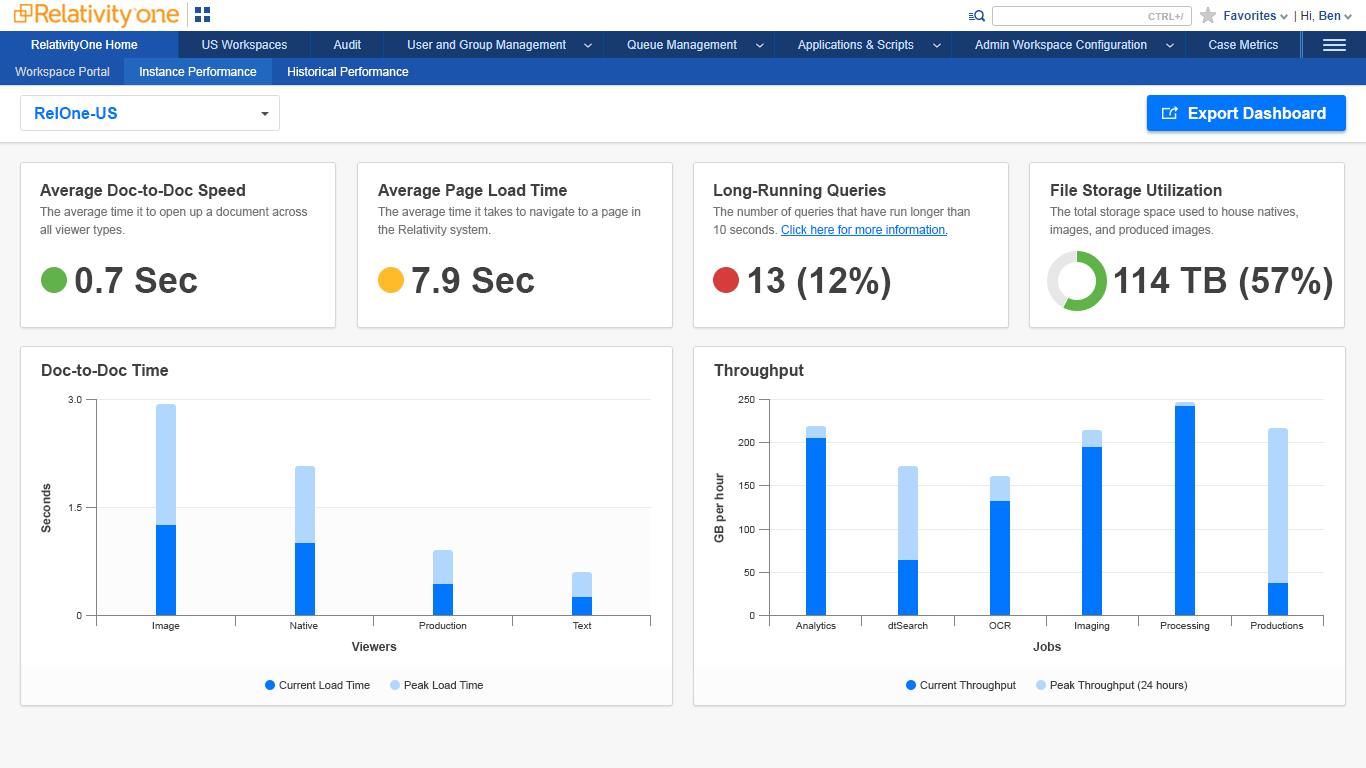Viewport: 1366px width, 768px height.
Task: Select the Instance Performance subtab
Action: [198, 72]
